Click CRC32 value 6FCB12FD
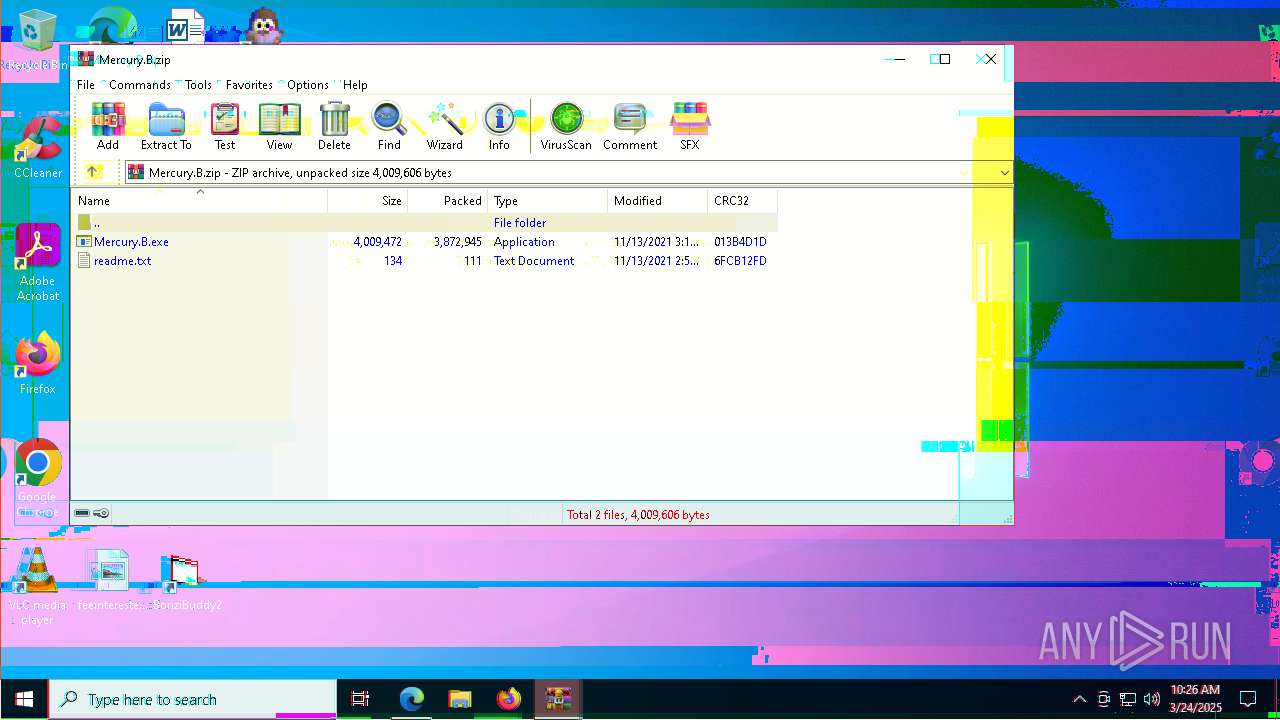Image resolution: width=1280 pixels, height=720 pixels. pyautogui.click(x=740, y=261)
